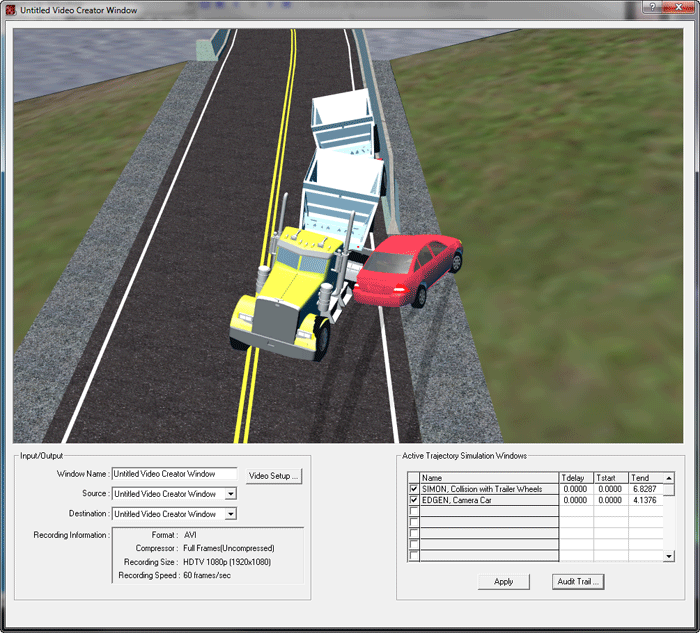Tick the first empty checkbox below EDGEN
The image size is (700, 633).
pos(414,511)
